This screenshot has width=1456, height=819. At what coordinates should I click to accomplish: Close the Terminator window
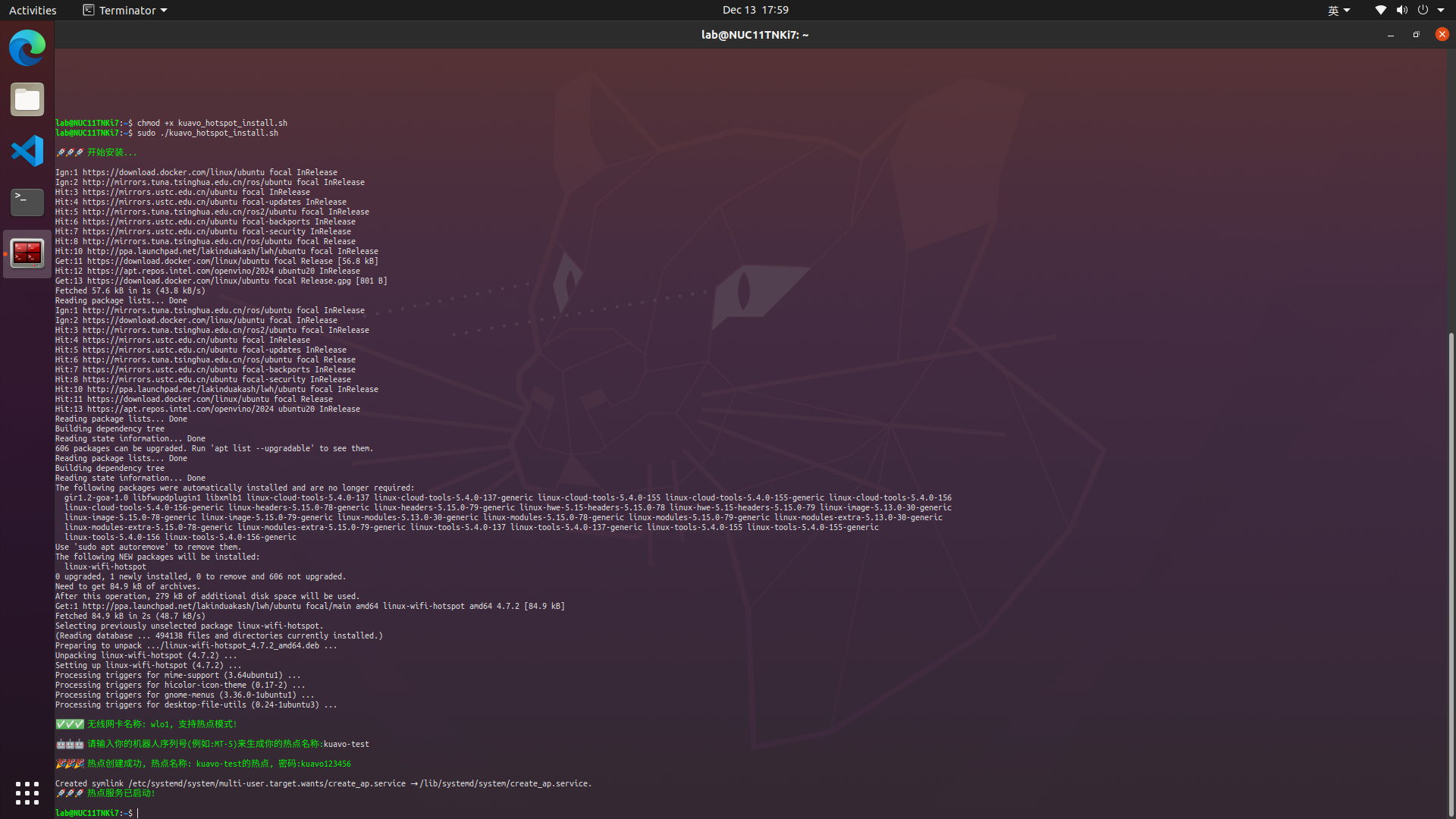pos(1442,34)
